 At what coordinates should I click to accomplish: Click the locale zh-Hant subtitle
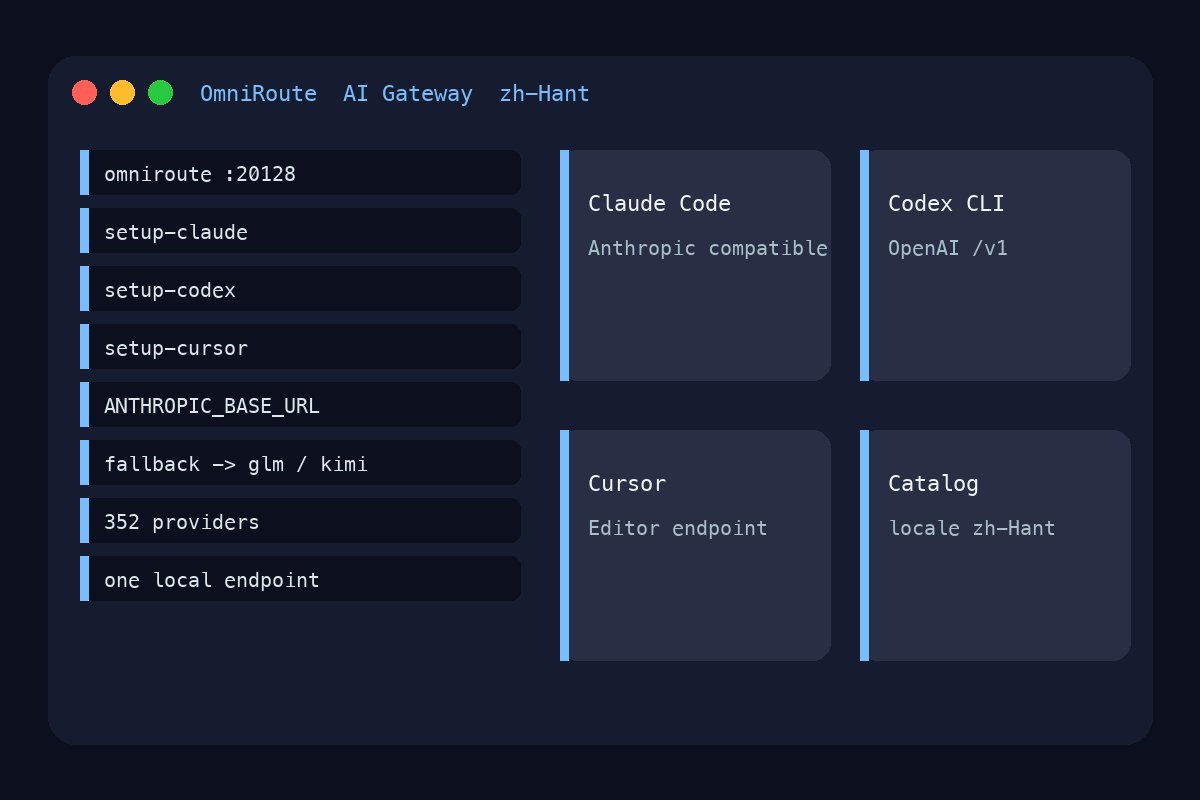(972, 528)
